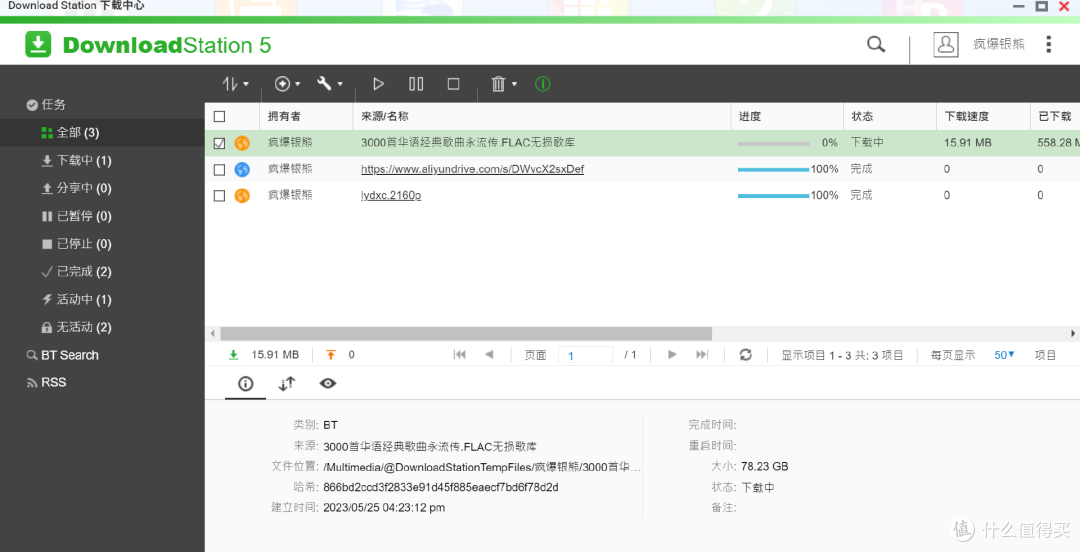Click the orange upload speed arrow icon

coord(331,354)
